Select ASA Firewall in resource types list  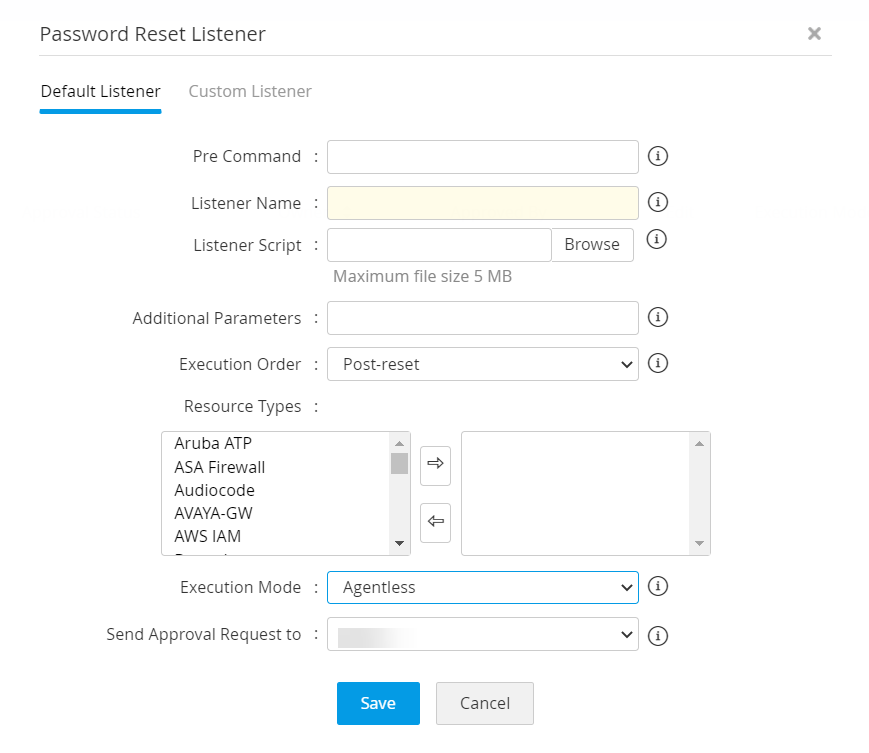[x=220, y=467]
